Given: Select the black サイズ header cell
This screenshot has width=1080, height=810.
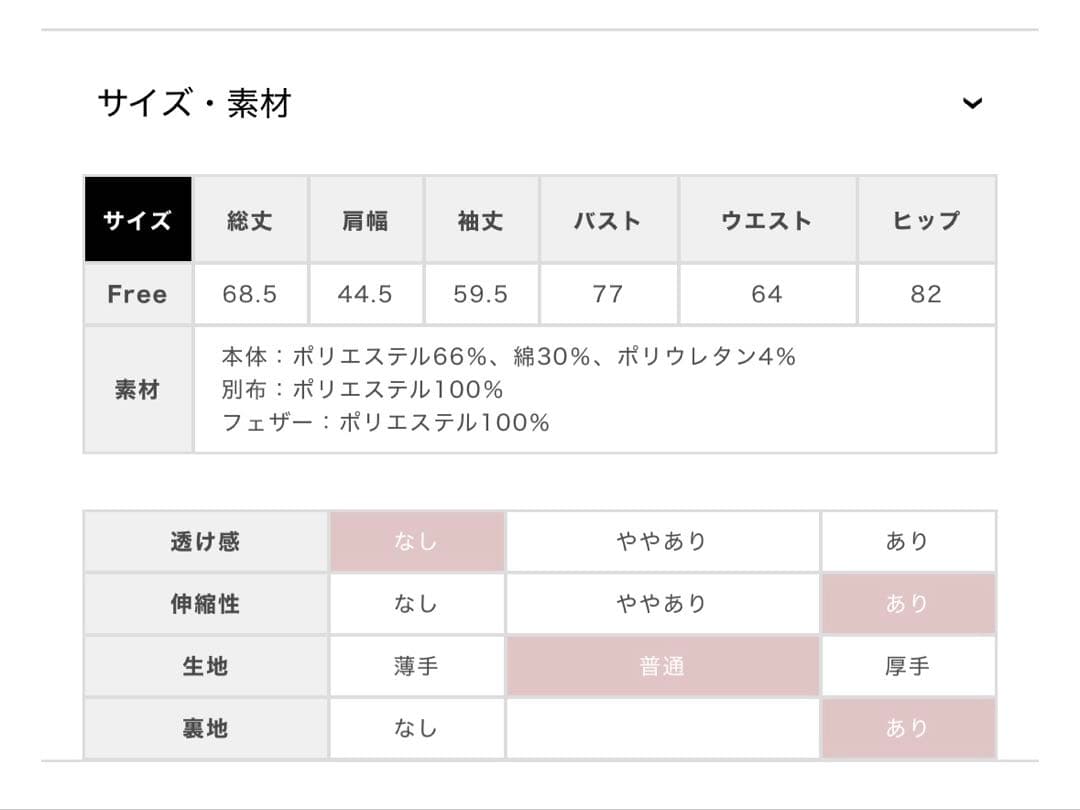Looking at the screenshot, I should pos(138,220).
